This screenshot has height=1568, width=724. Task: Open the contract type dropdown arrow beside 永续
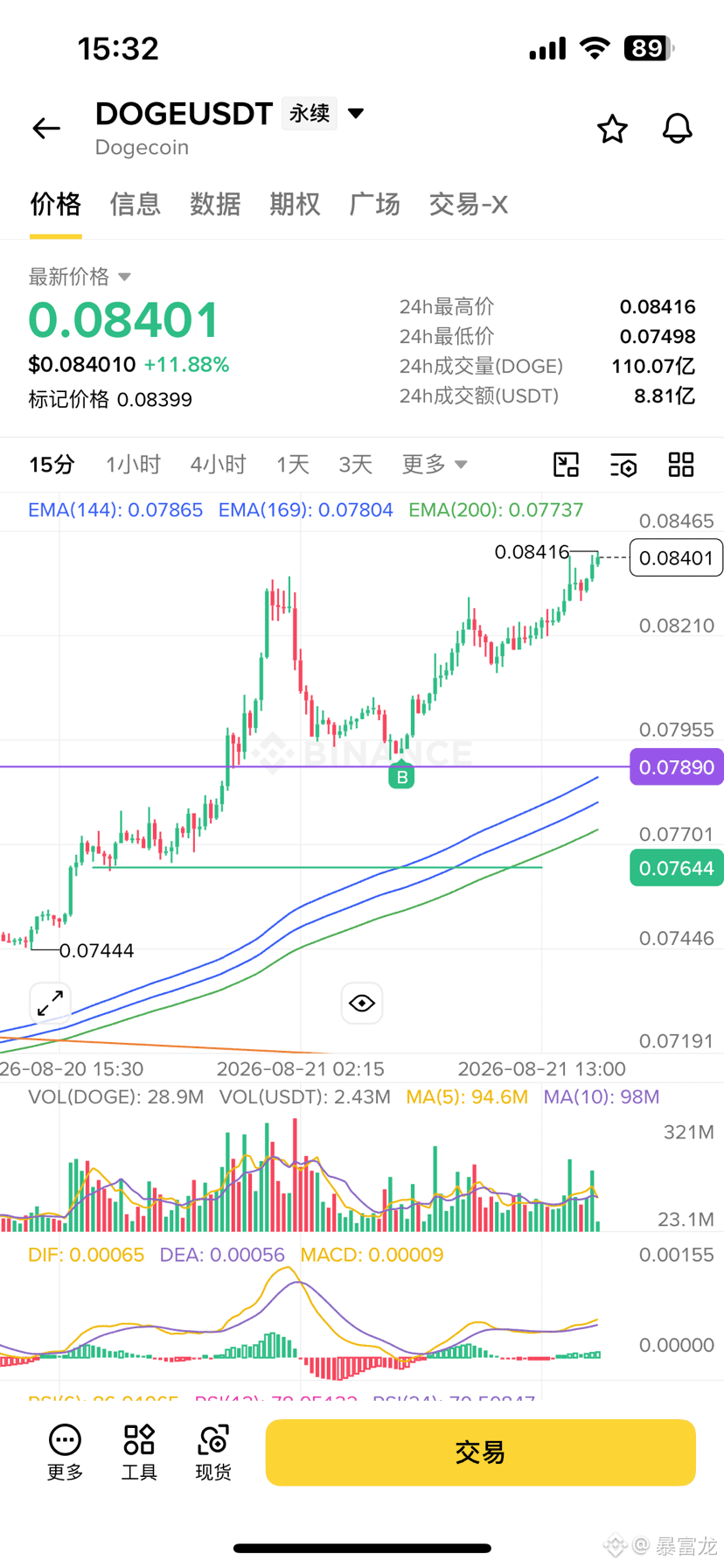click(356, 113)
